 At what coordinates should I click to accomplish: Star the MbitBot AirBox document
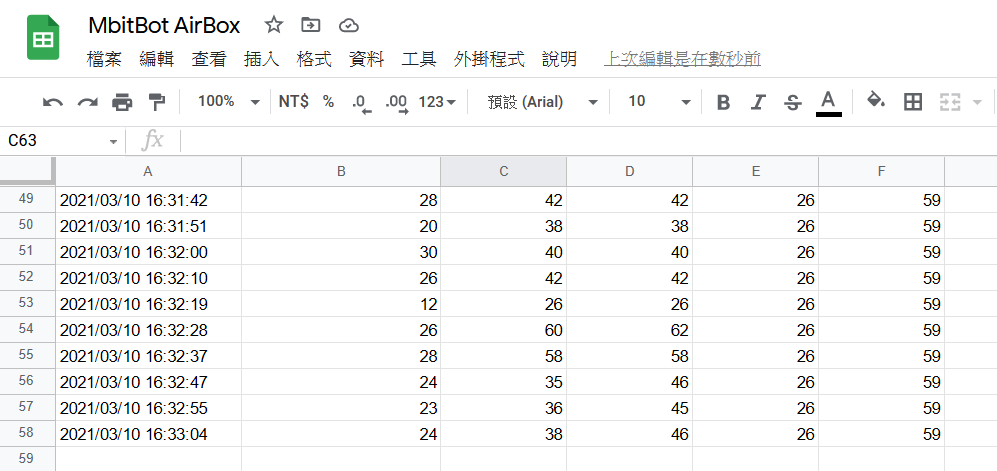tap(274, 25)
